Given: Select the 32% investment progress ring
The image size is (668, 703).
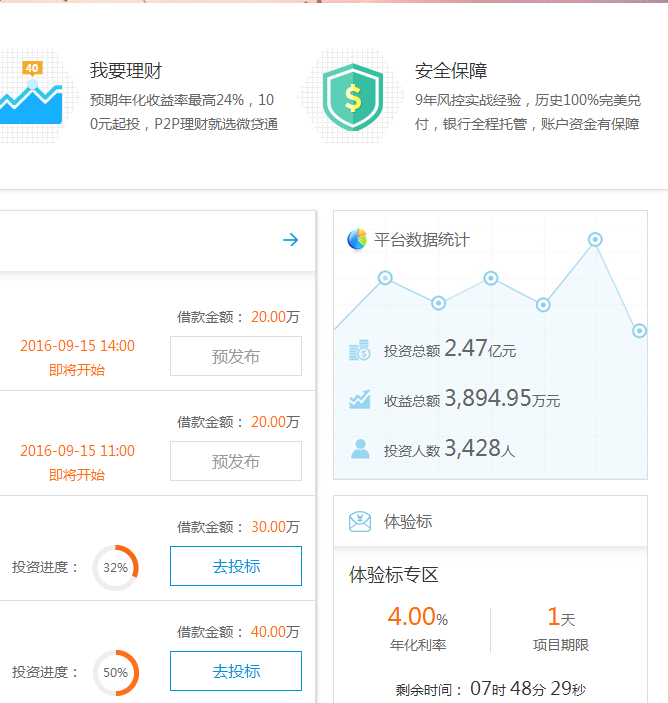Looking at the screenshot, I should [115, 567].
